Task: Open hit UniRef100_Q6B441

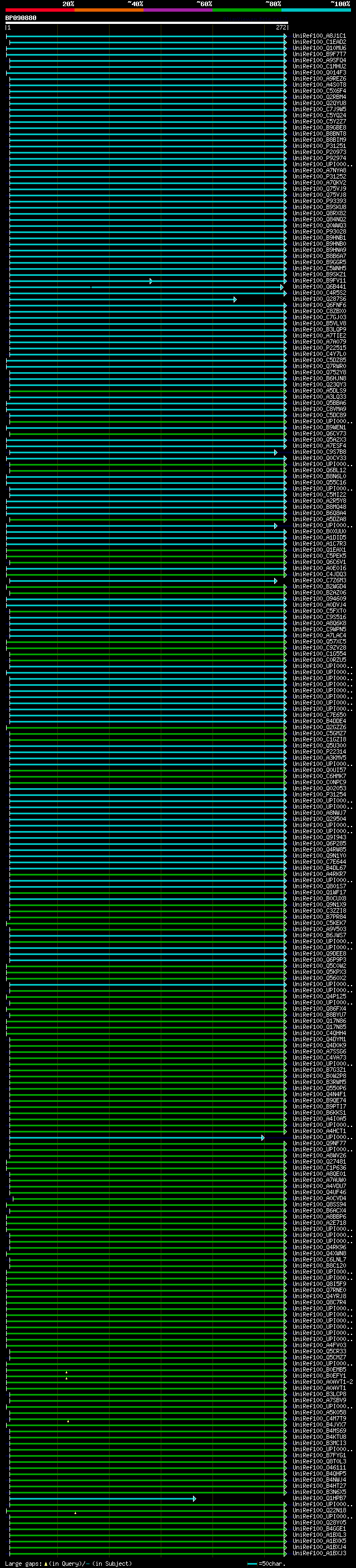Action: (319, 286)
